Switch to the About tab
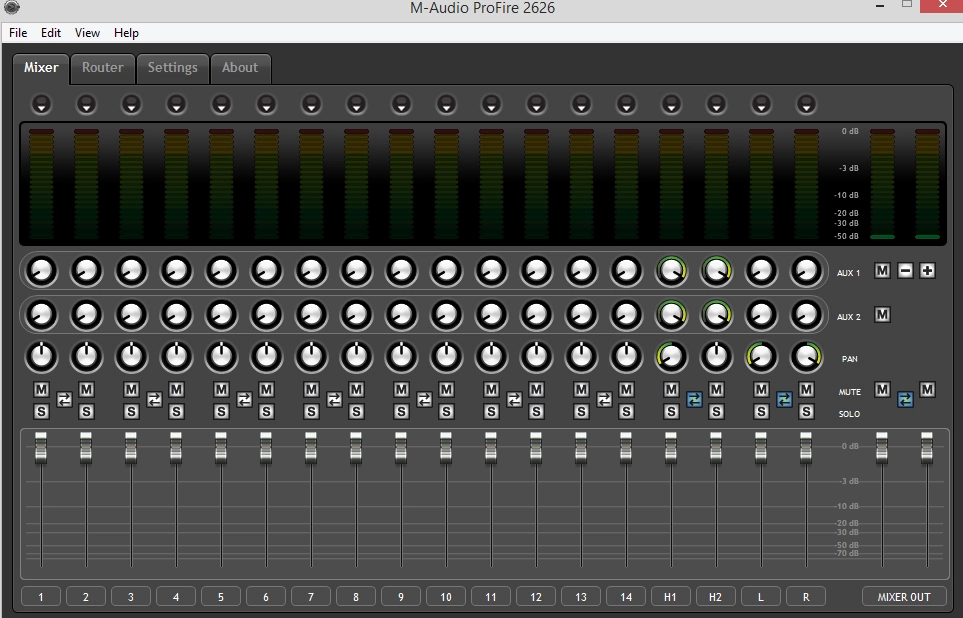 [240, 68]
